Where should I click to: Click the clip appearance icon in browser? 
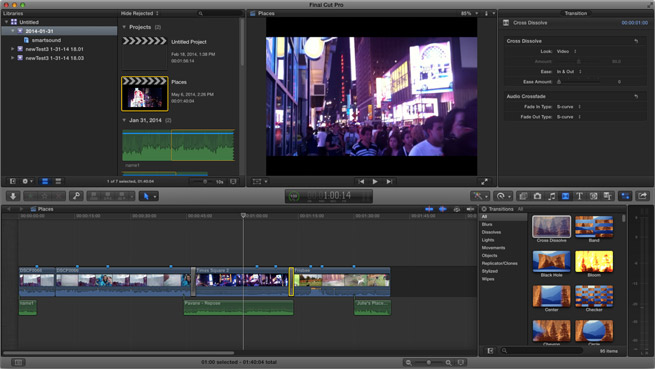pyautogui.click(x=233, y=181)
